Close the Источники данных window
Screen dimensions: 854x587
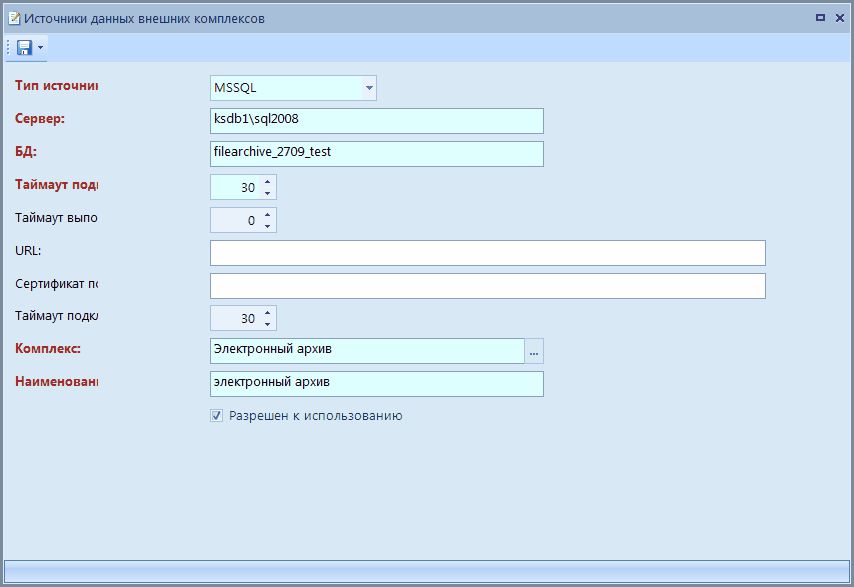tap(838, 17)
